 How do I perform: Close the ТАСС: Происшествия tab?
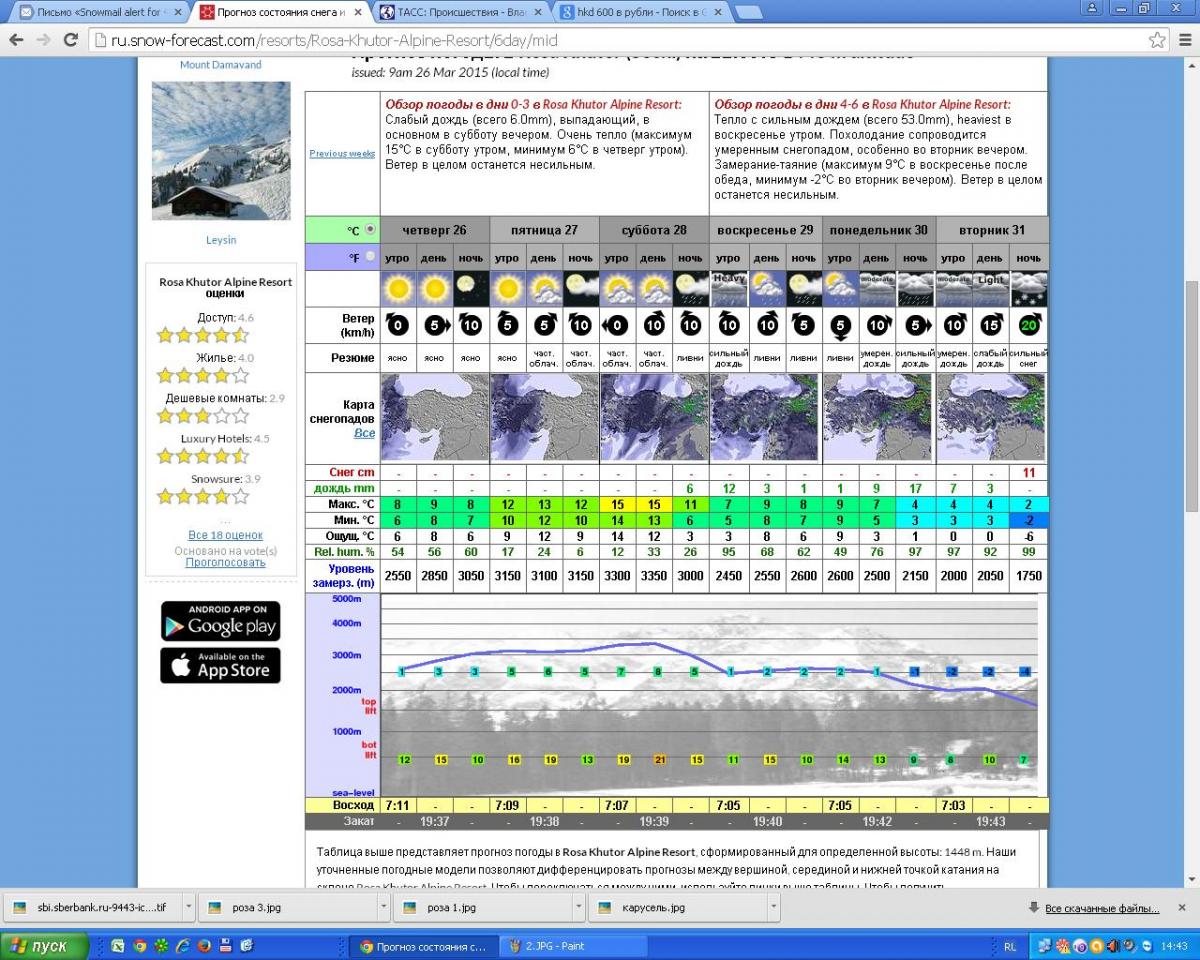(538, 12)
